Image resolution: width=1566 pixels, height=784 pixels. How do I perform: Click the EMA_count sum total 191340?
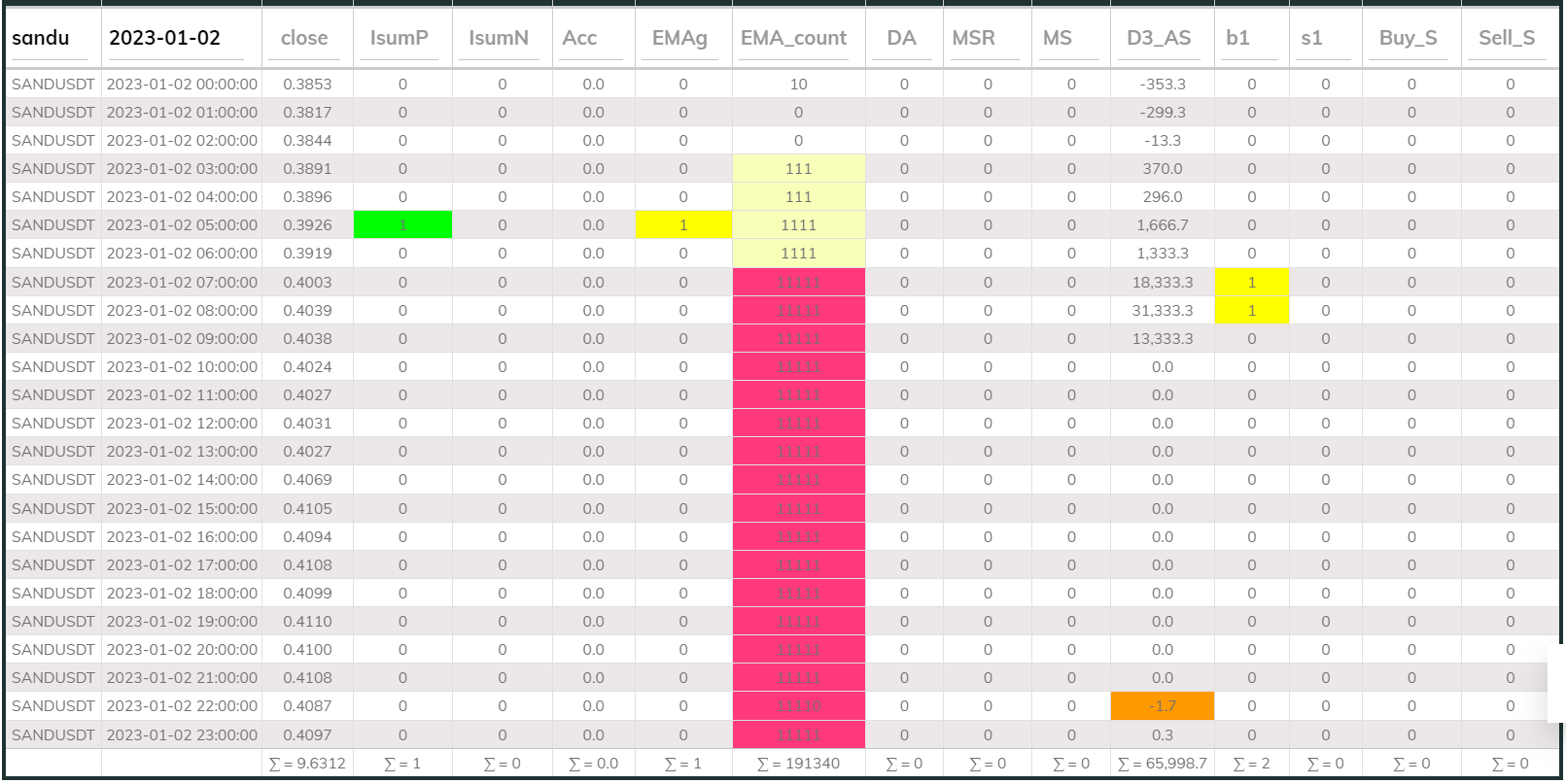point(798,764)
